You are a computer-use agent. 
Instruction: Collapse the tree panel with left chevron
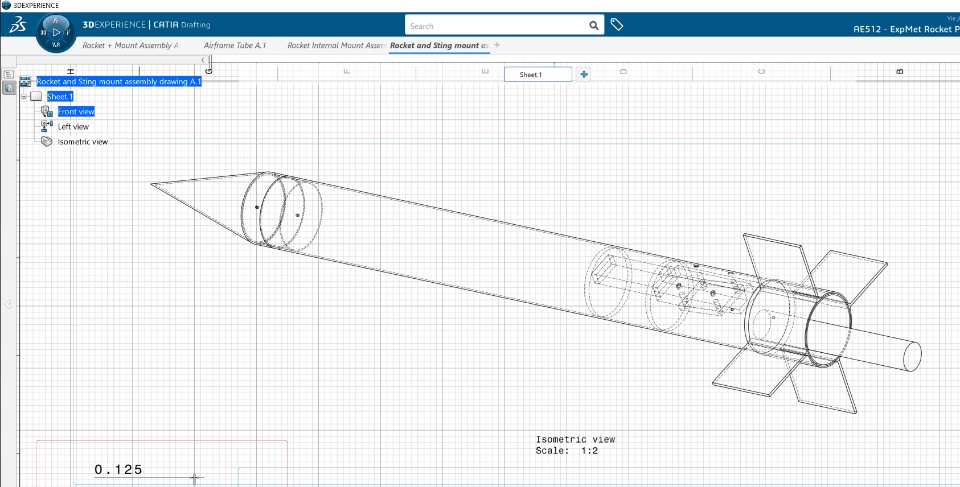203,60
